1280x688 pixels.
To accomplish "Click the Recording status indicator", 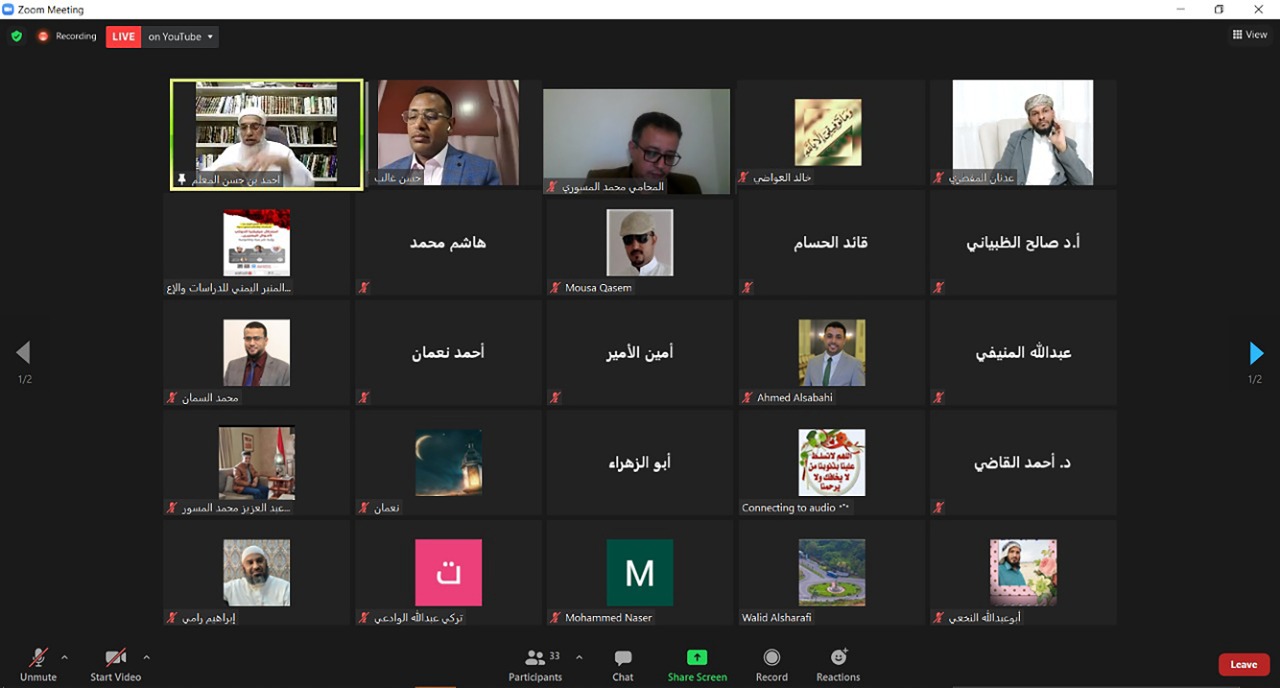I will tap(68, 37).
